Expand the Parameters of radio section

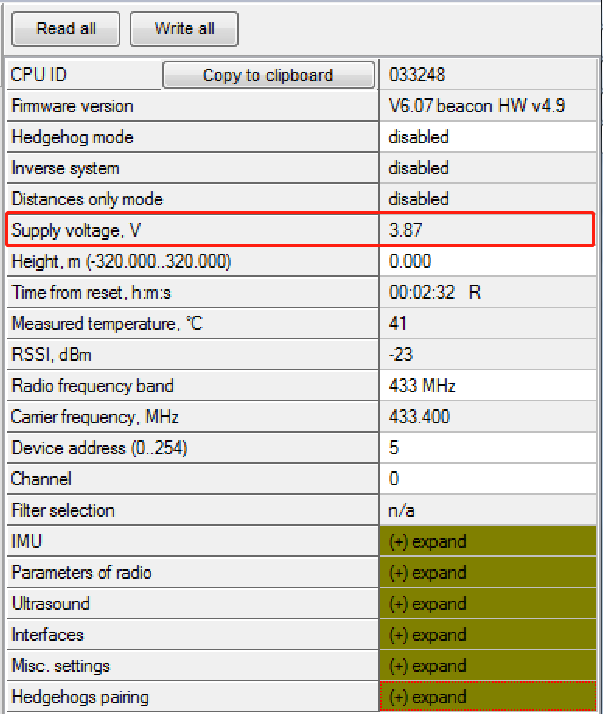488,573
